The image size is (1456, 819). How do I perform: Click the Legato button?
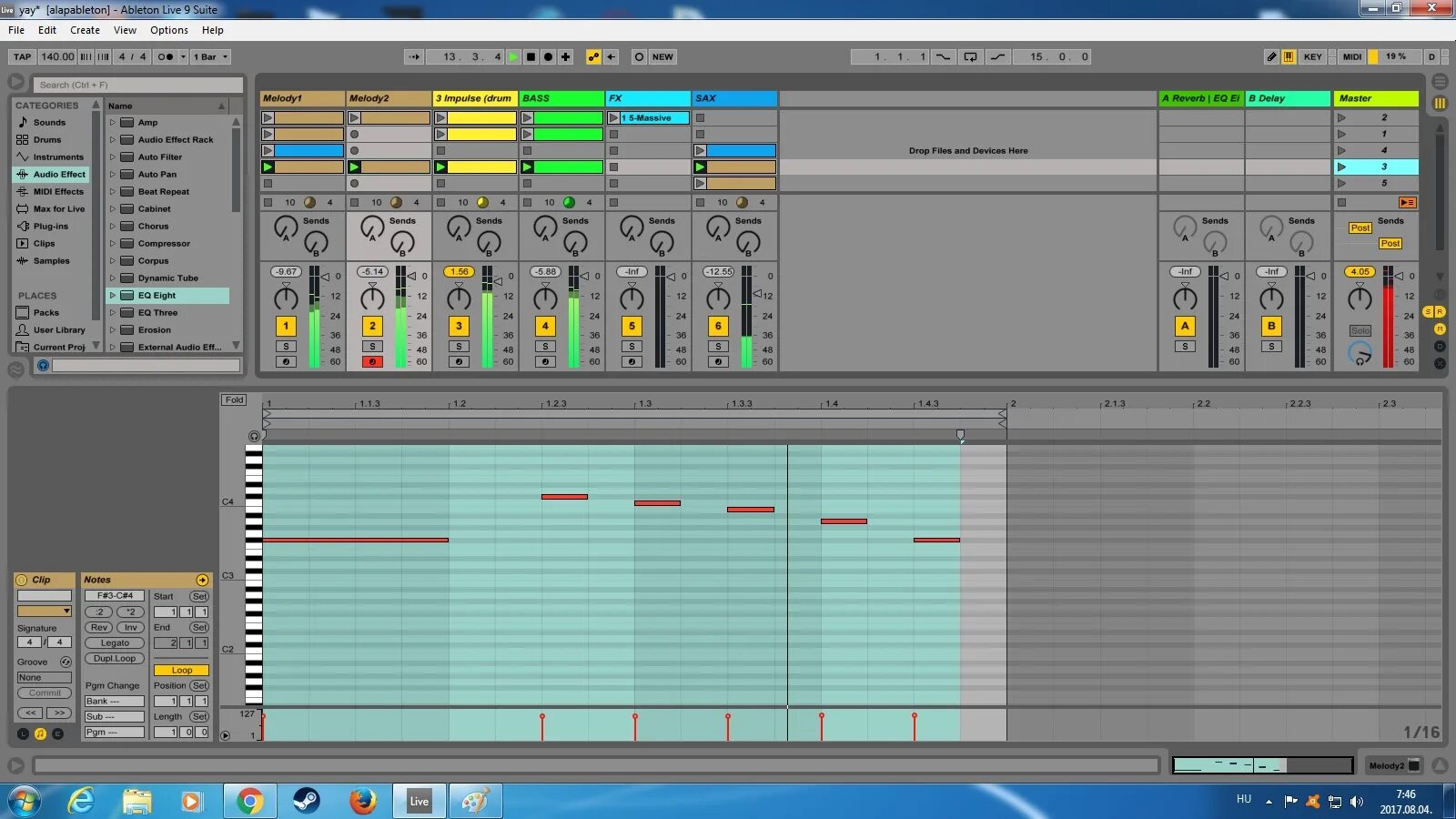(115, 642)
